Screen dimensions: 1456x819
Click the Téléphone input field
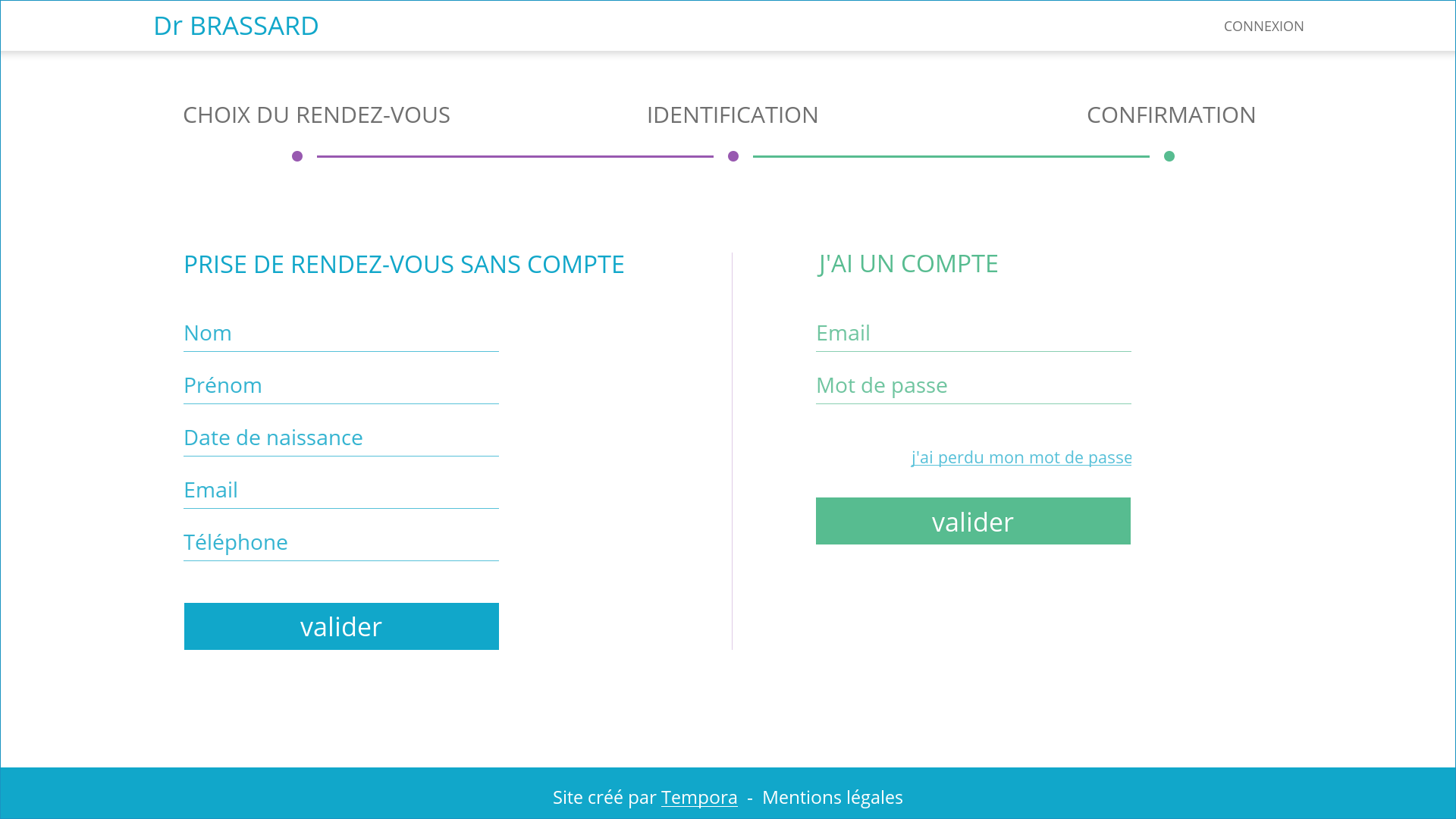point(340,541)
